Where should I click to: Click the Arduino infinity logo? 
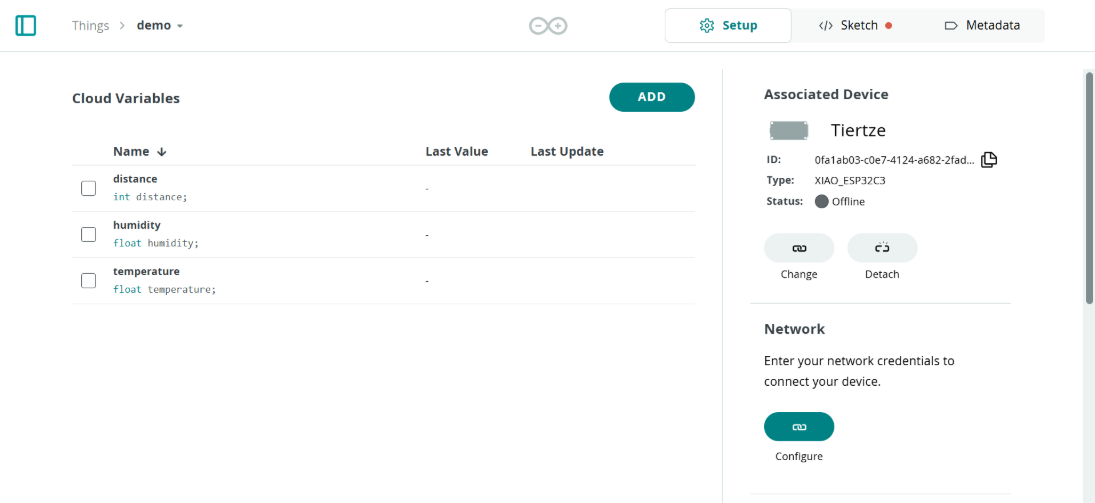pyautogui.click(x=548, y=26)
